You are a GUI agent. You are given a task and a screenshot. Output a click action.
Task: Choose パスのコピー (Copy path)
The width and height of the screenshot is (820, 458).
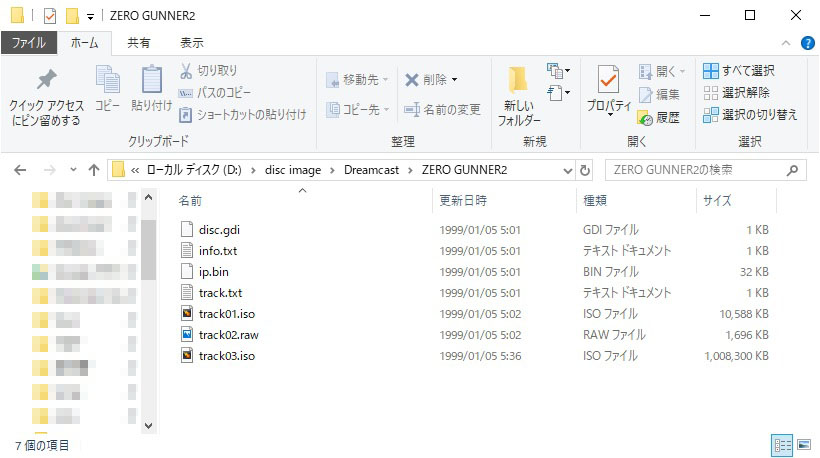click(215, 93)
